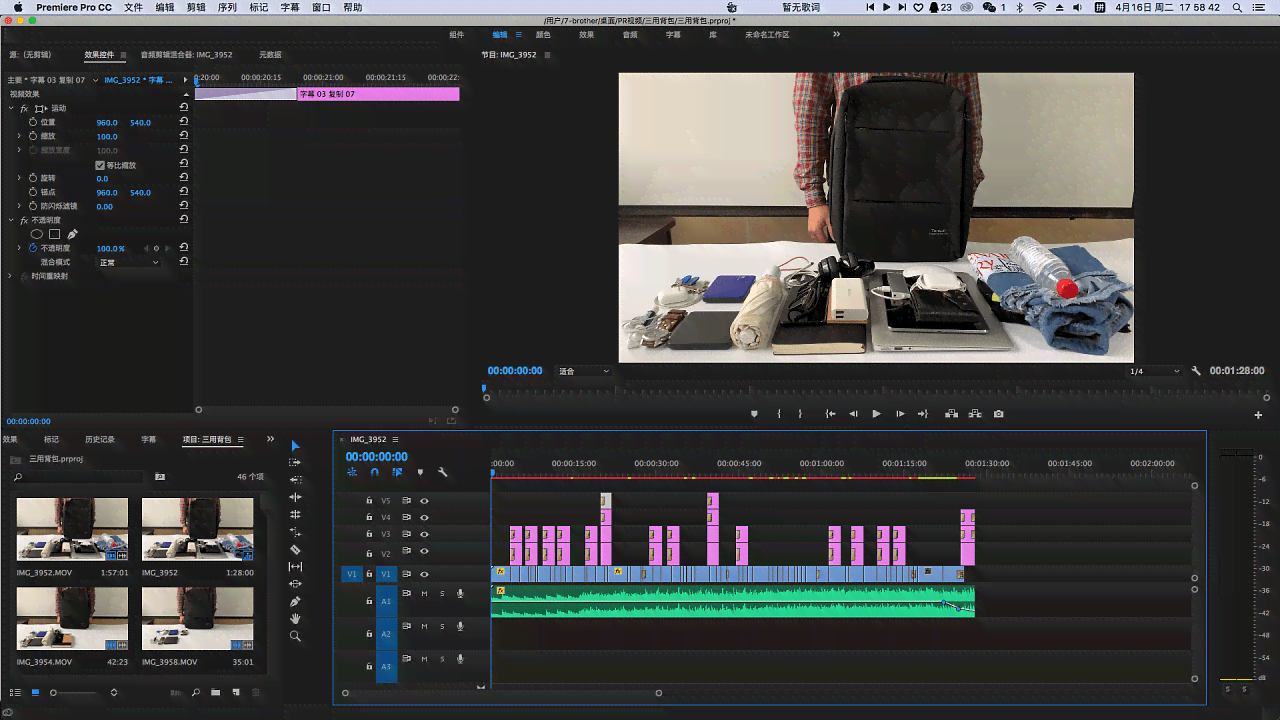
Task: Toggle opacity animation stopwatch
Action: [32, 248]
